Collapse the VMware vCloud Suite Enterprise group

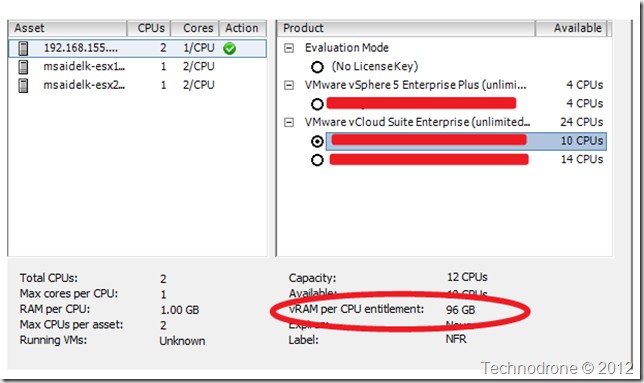[x=289, y=122]
